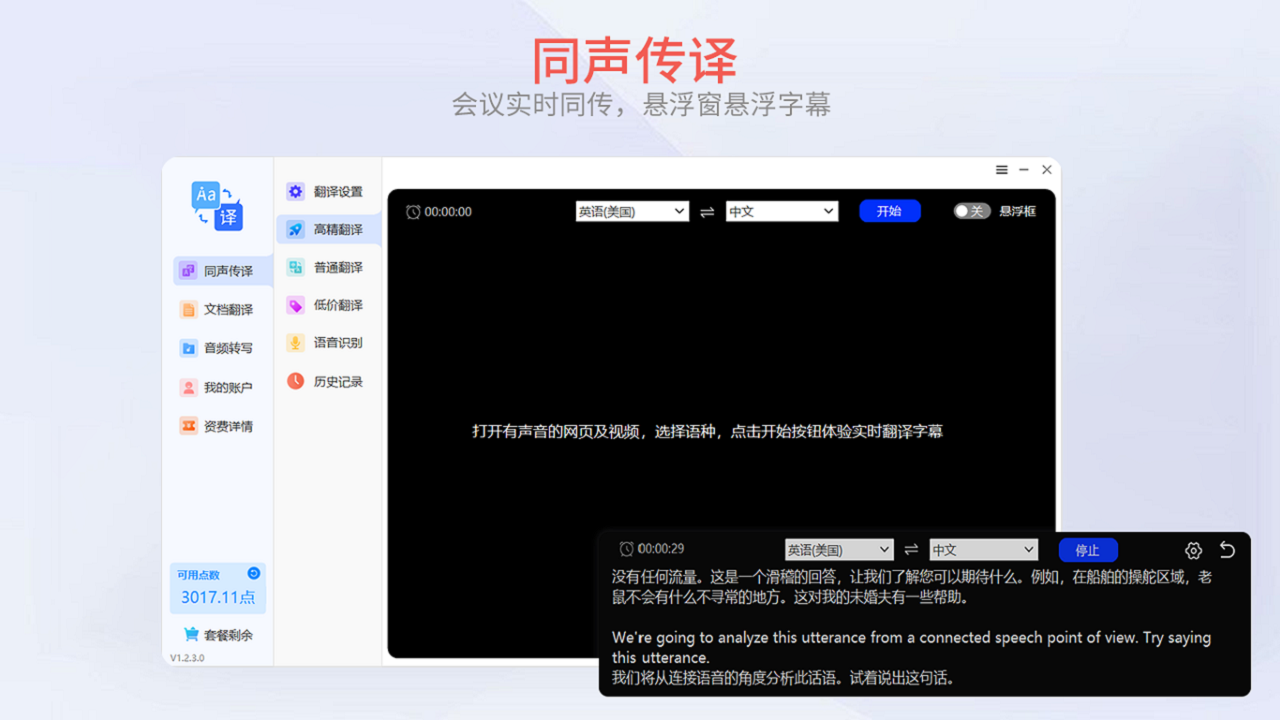1280x720 pixels.
Task: Click the reset arrow in floating window
Action: click(1227, 550)
